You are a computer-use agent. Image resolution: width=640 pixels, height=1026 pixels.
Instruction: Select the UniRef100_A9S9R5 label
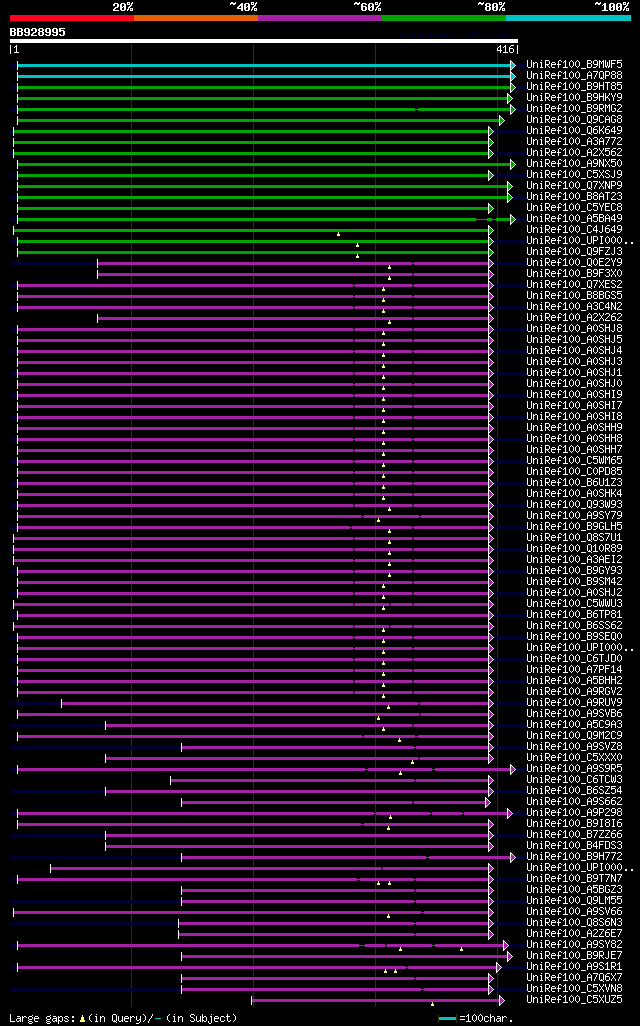point(575,768)
